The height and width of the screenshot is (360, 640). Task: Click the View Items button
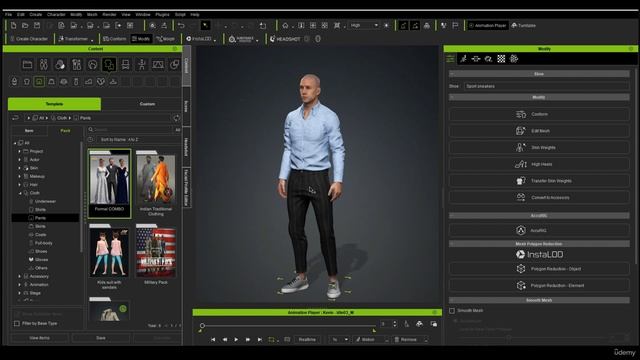pyautogui.click(x=40, y=338)
